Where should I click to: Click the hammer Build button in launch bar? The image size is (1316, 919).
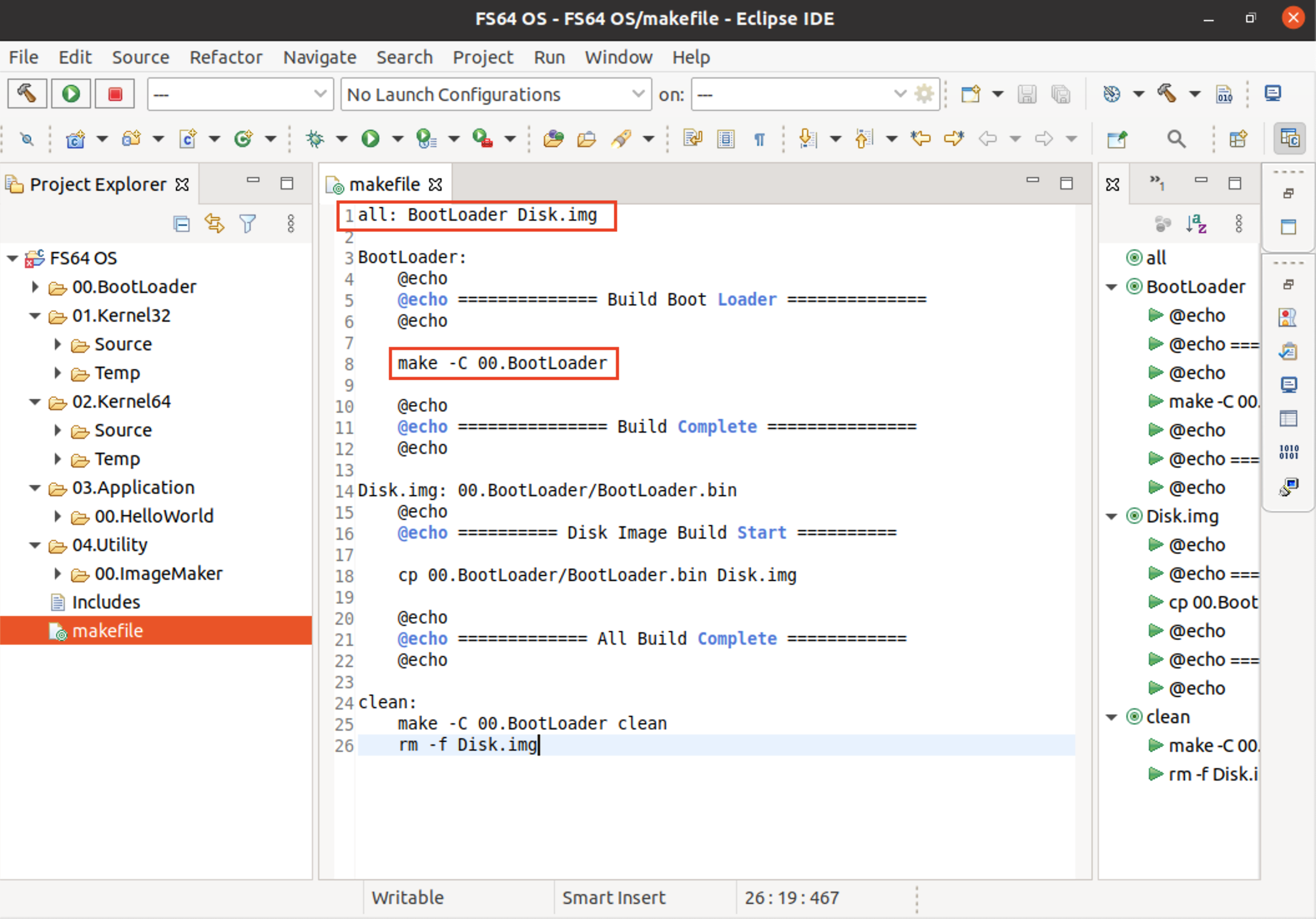click(x=27, y=94)
